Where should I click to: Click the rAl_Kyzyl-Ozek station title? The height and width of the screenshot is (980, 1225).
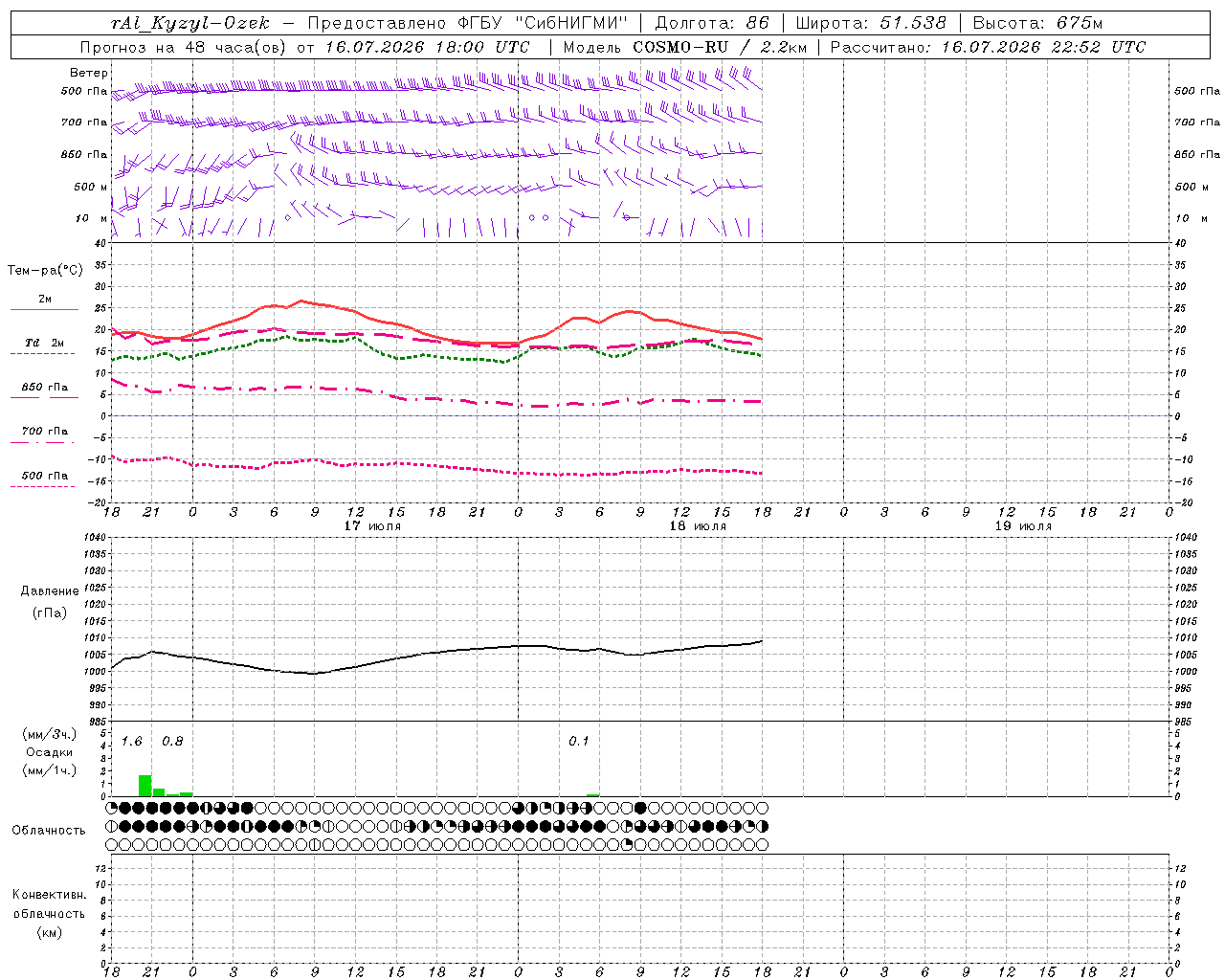190,23
